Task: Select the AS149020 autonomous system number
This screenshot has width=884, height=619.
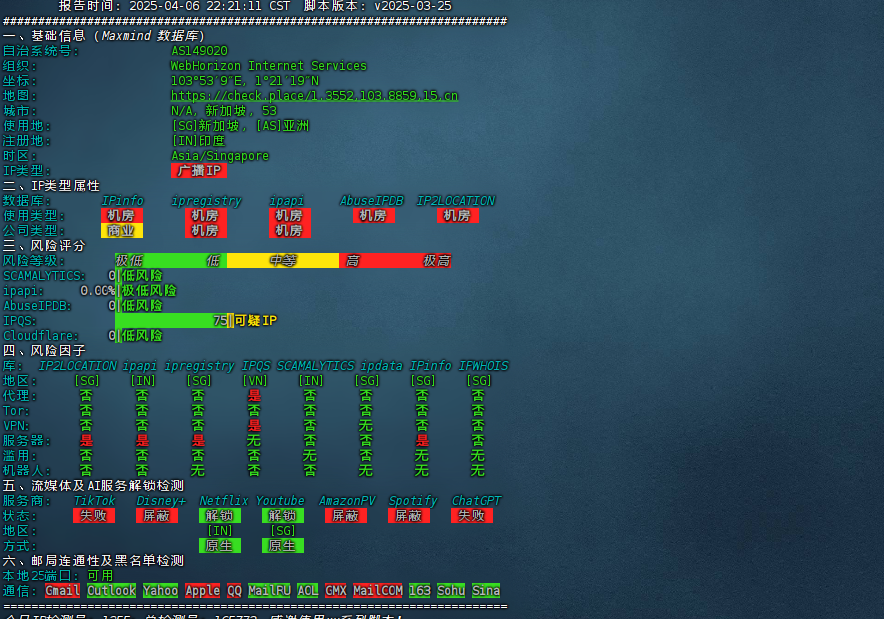Action: 199,51
